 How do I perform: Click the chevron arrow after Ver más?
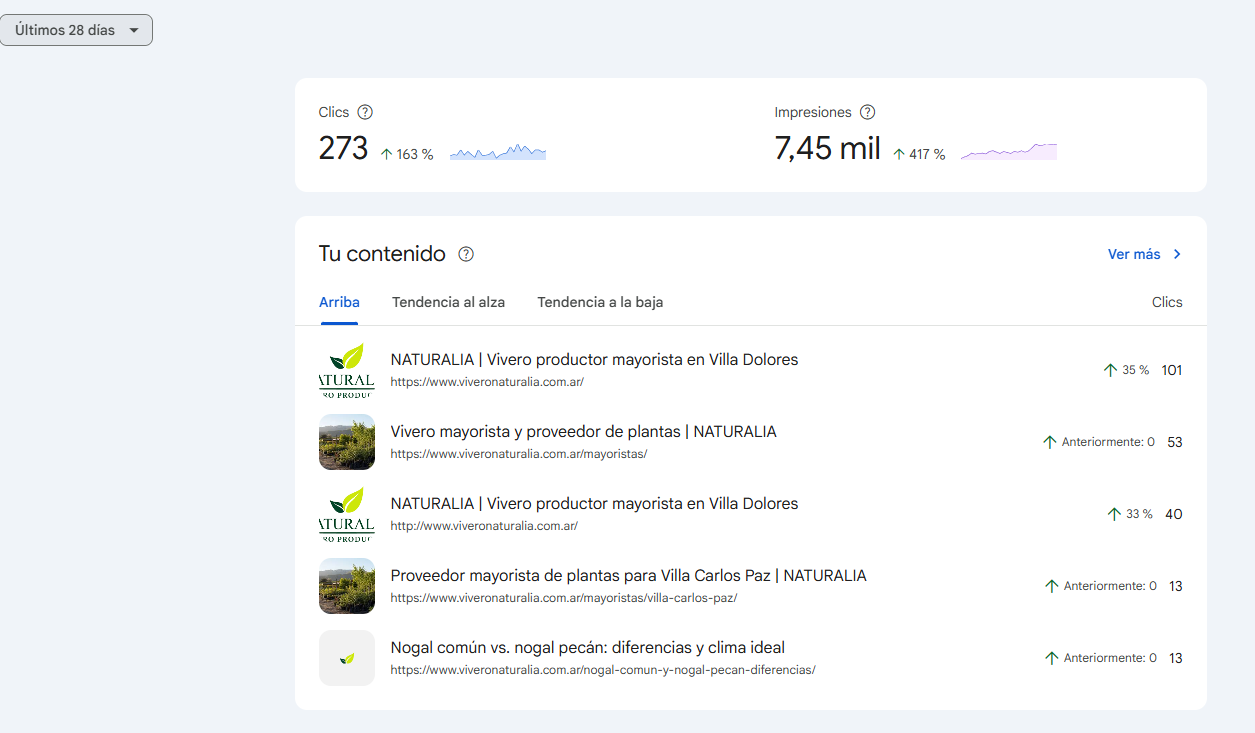coord(1177,254)
